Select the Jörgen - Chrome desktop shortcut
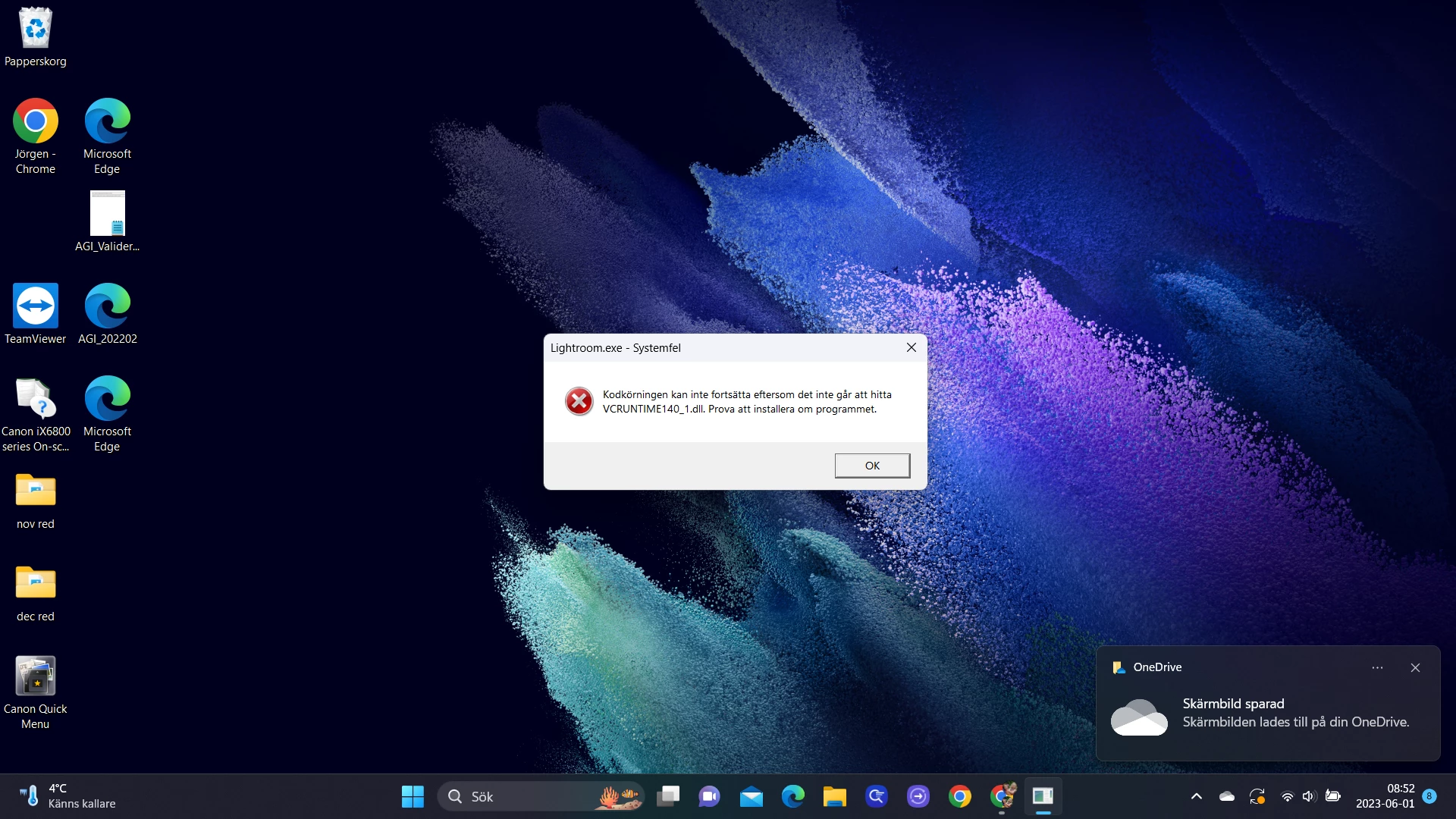The image size is (1456, 819). 35,123
